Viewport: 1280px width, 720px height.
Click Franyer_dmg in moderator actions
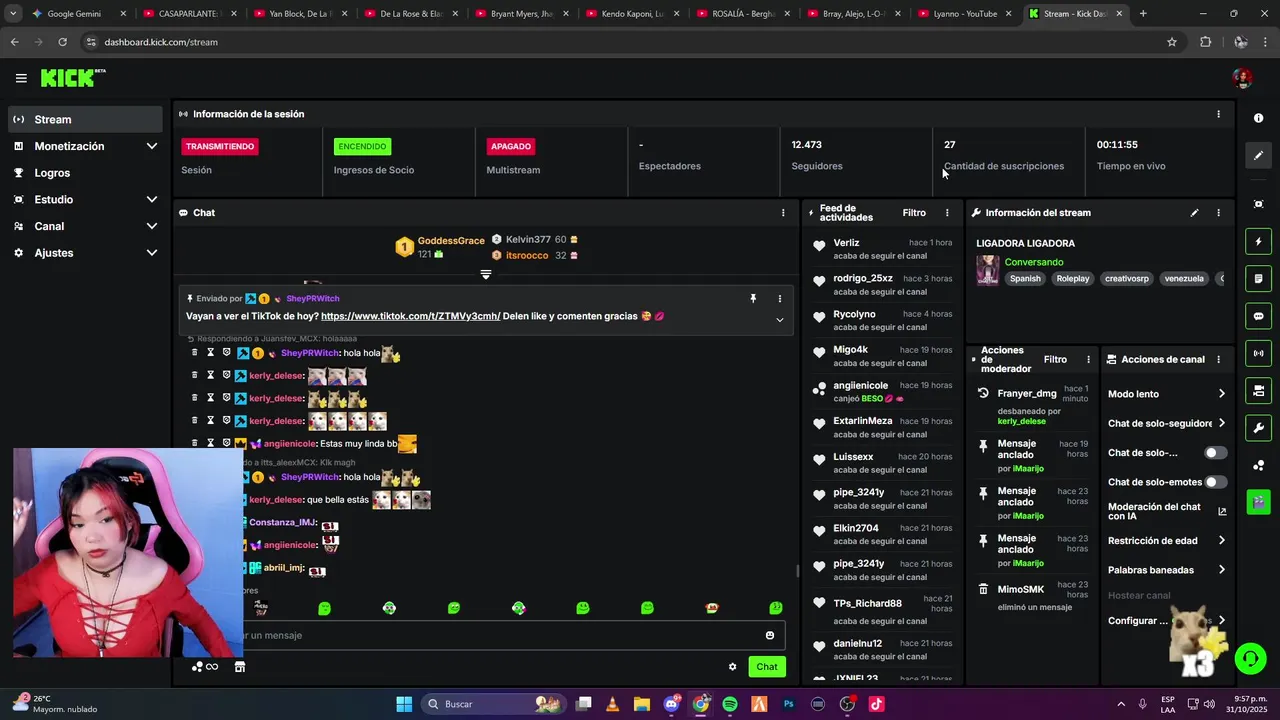(1027, 393)
